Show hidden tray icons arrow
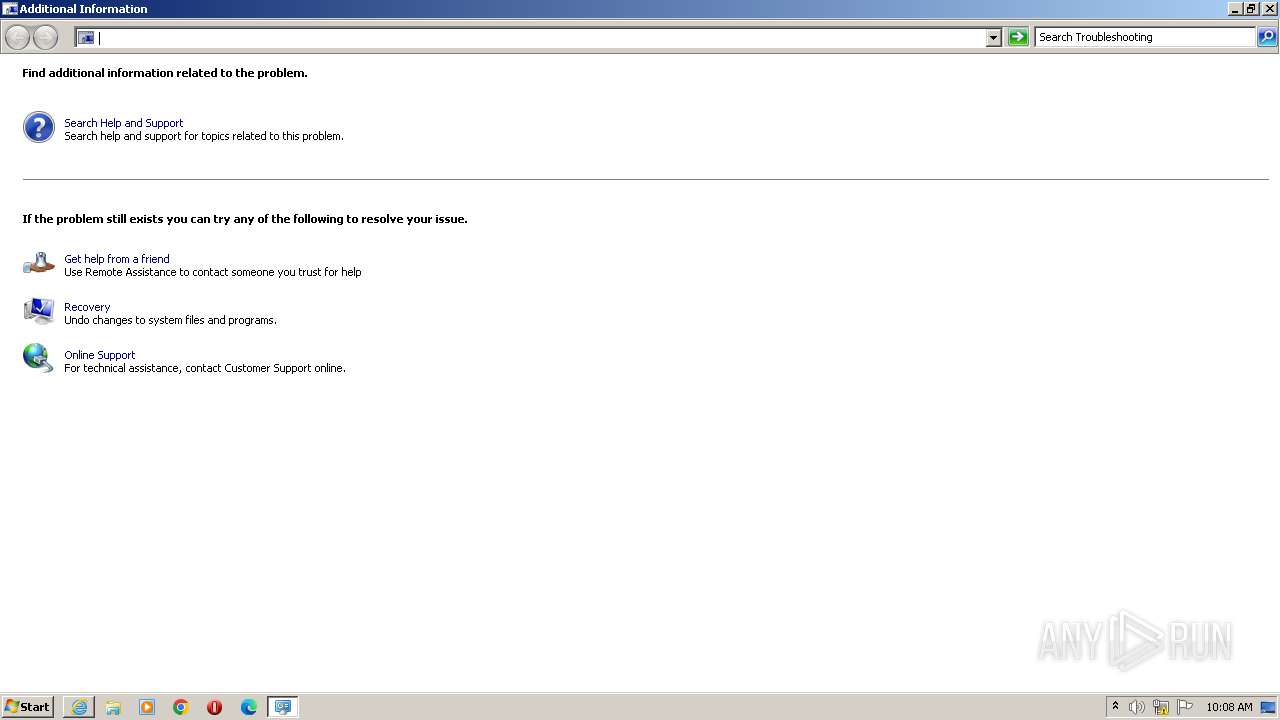1280x720 pixels. [x=1116, y=707]
